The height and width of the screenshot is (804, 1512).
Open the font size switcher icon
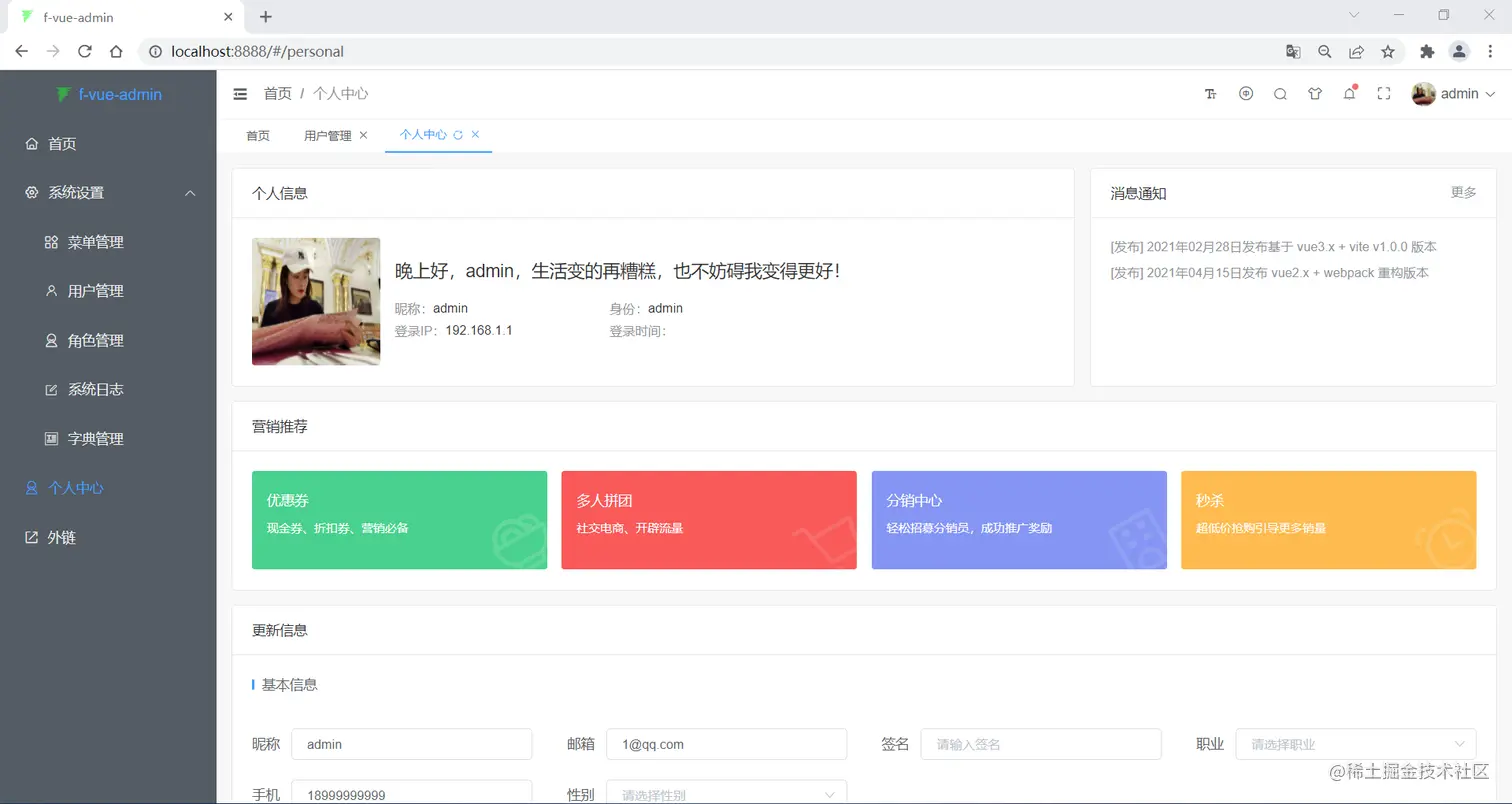[1211, 94]
